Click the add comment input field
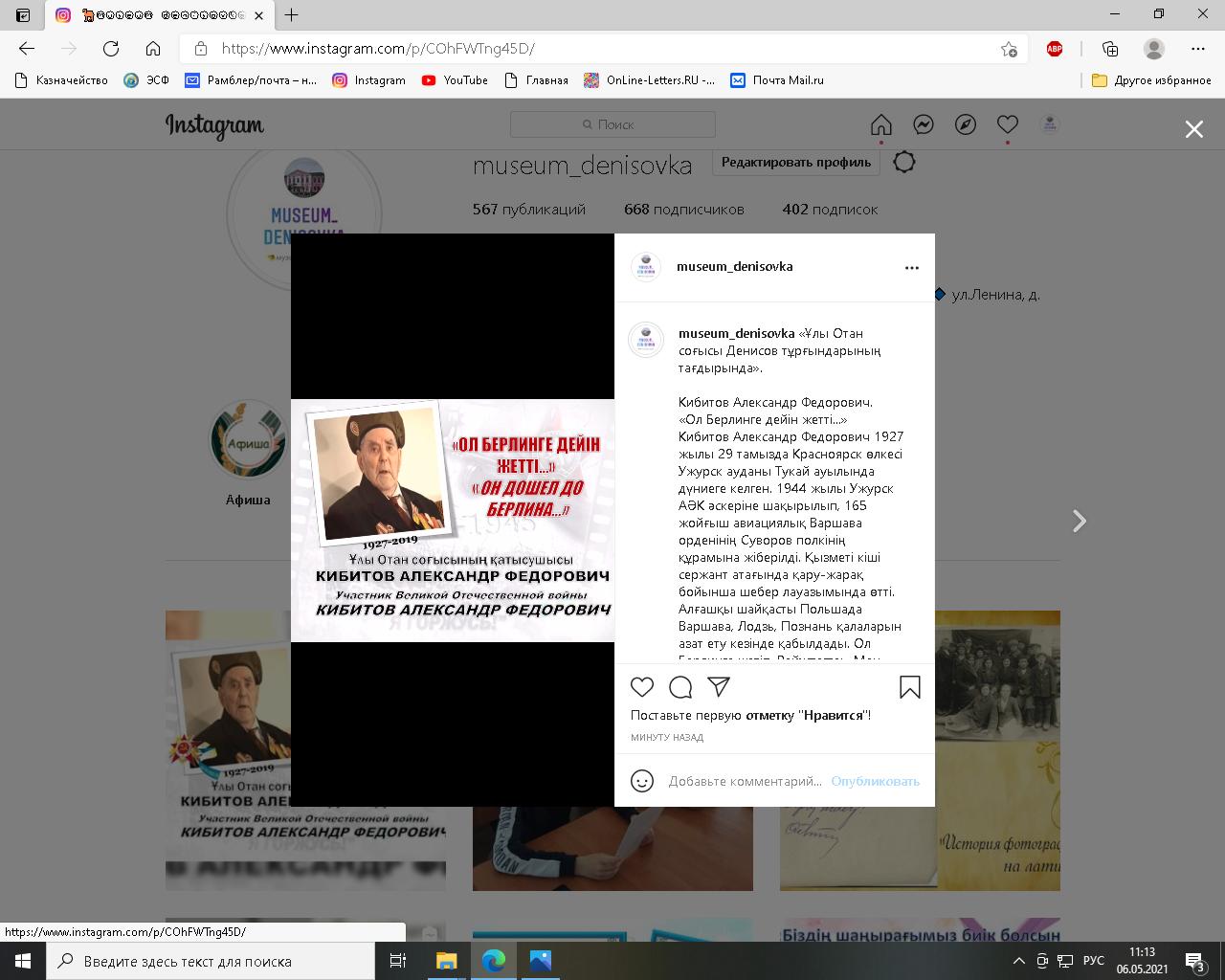The image size is (1225, 980). tap(745, 781)
